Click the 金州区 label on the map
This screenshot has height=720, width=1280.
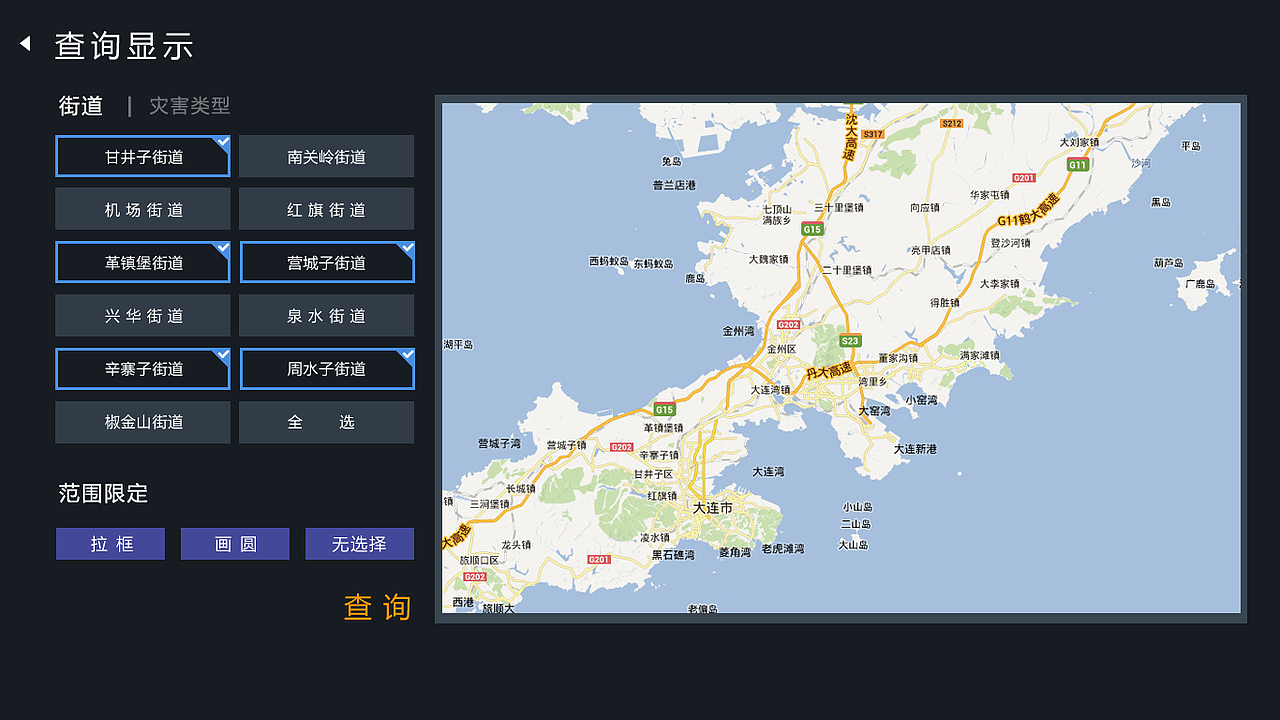(781, 349)
